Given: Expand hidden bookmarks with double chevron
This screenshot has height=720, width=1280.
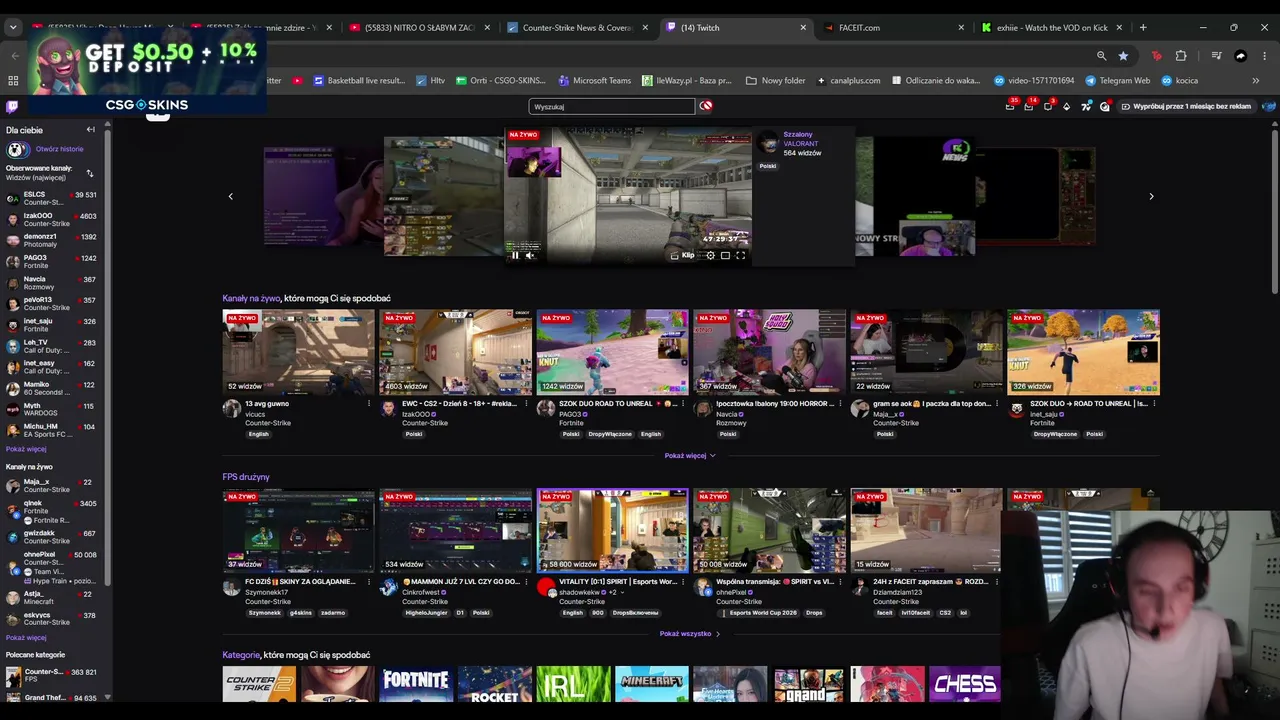Looking at the screenshot, I should point(1255,80).
